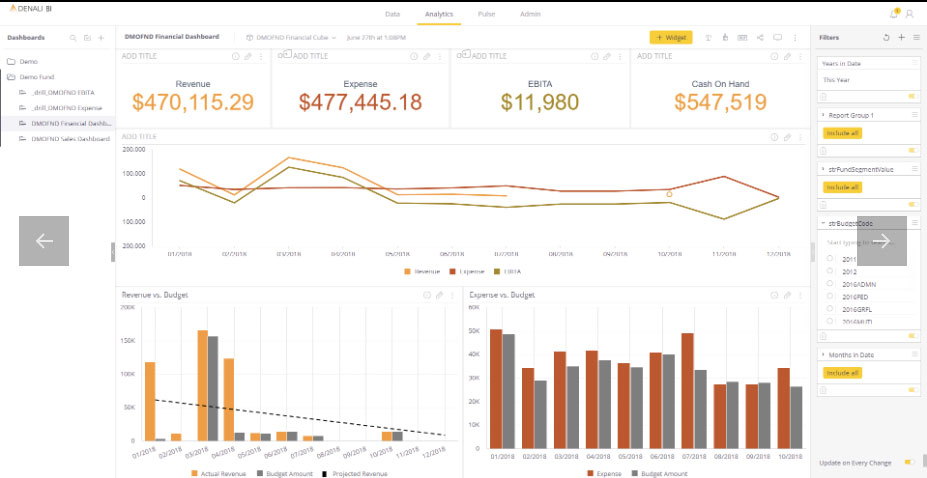This screenshot has height=478, width=927.
Task: Show info for the Cash On Hand widget
Action: click(x=774, y=57)
